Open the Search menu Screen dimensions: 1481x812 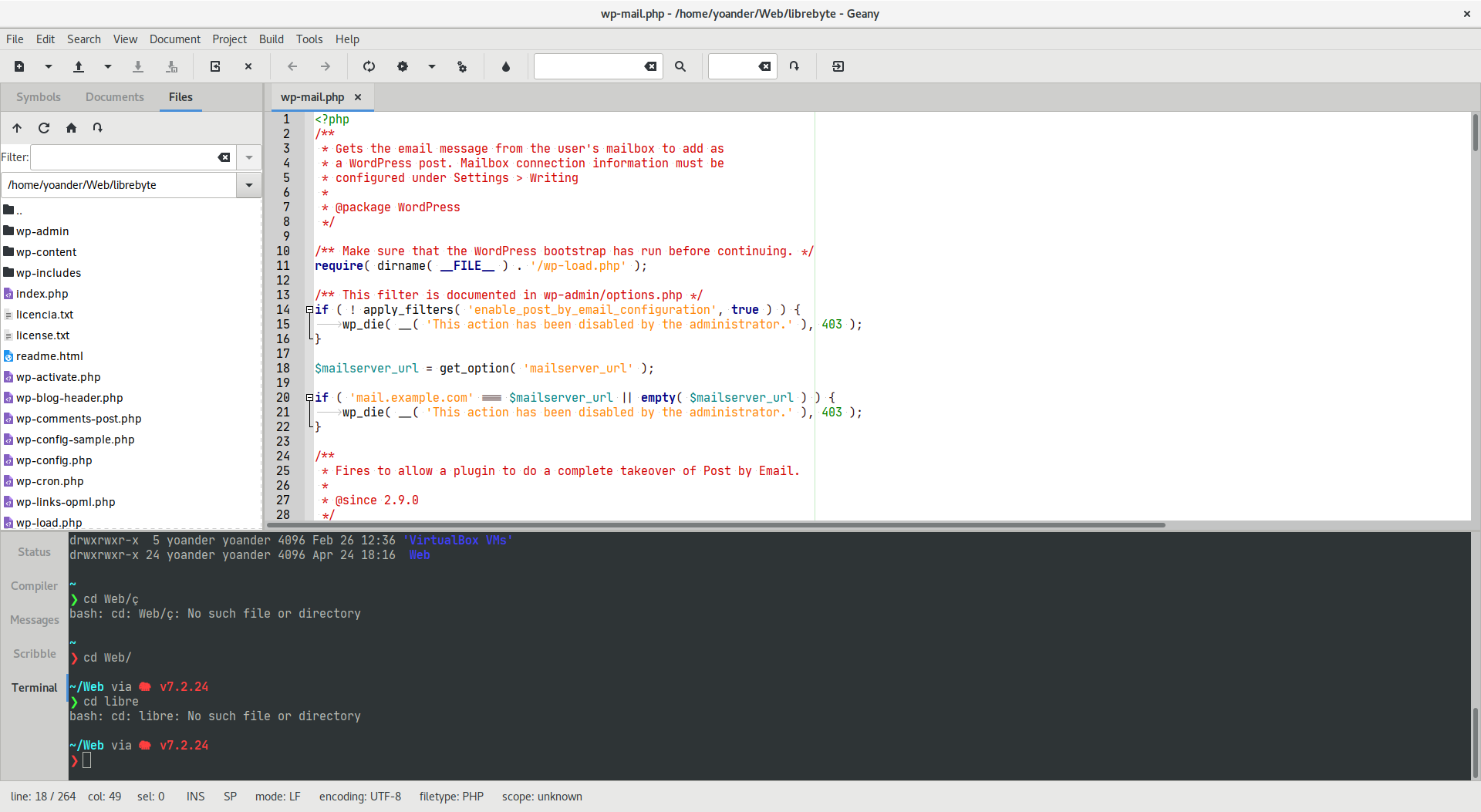(x=84, y=39)
